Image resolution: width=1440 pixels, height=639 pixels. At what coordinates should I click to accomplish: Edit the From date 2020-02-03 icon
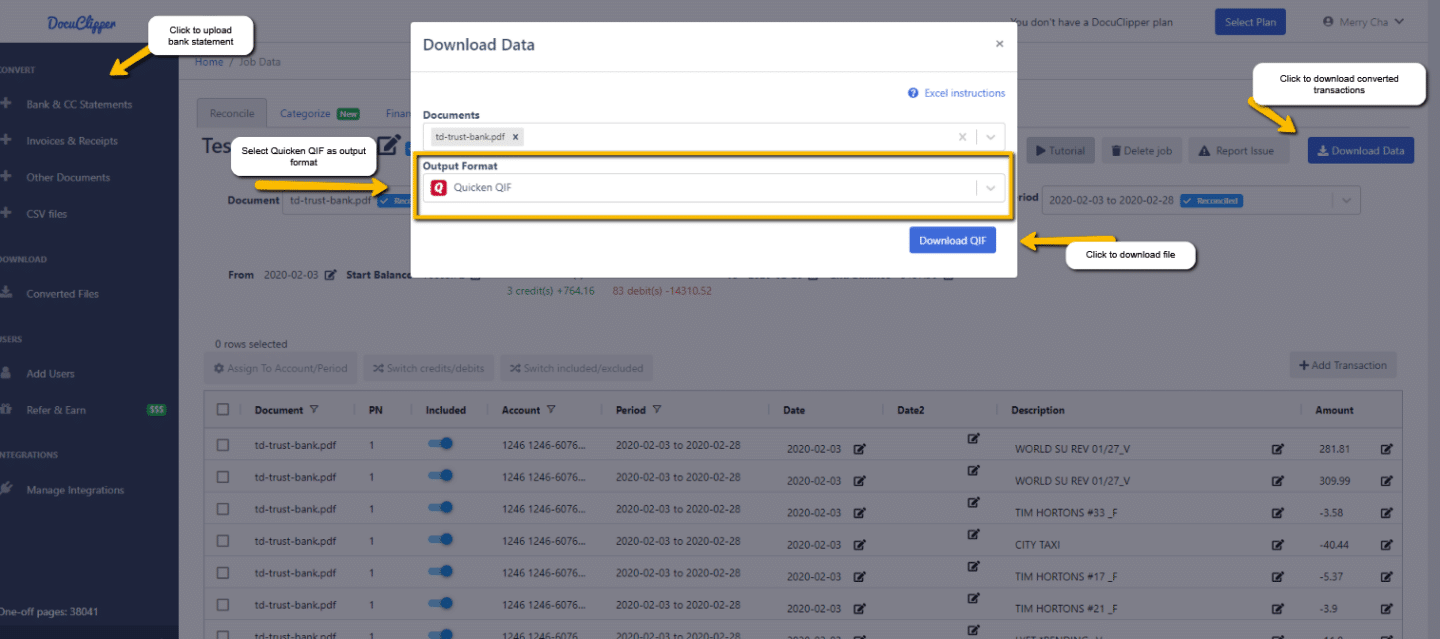pyautogui.click(x=331, y=275)
